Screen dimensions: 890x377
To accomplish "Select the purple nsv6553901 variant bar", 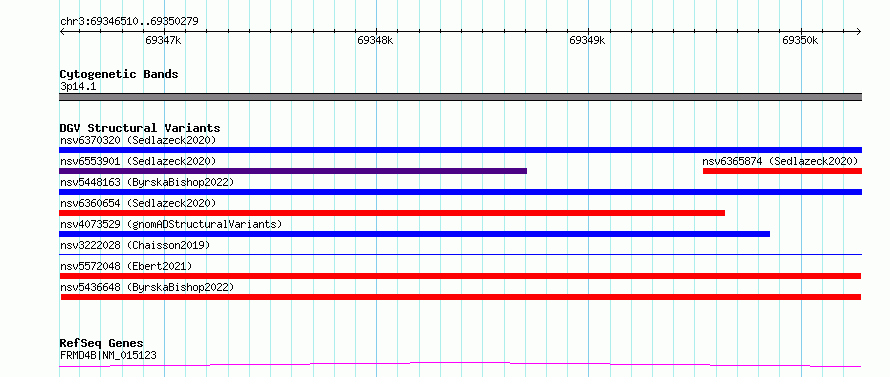I will [x=293, y=171].
